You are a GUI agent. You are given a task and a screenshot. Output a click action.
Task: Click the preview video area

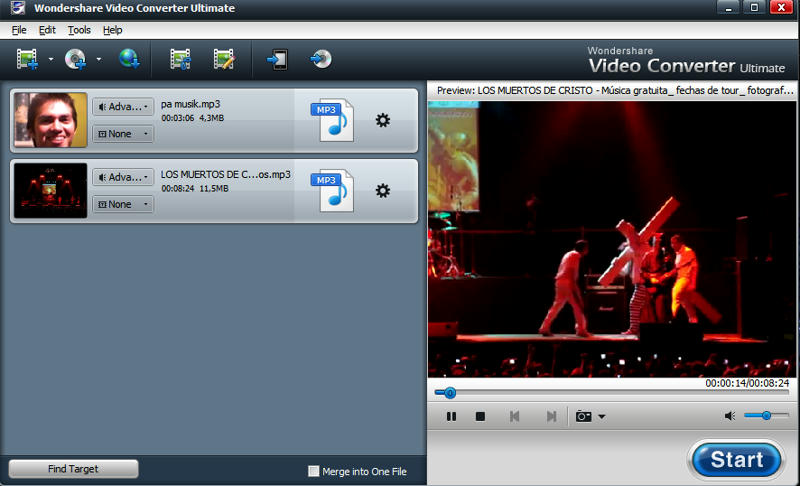(x=612, y=239)
